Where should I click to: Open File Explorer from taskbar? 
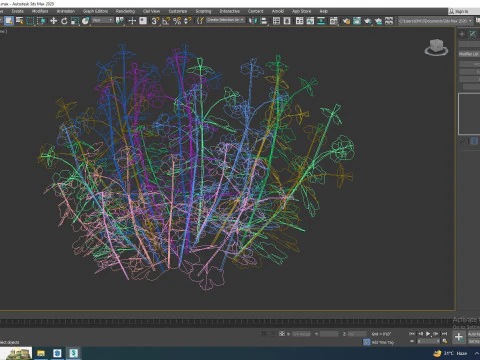[x=41, y=353]
